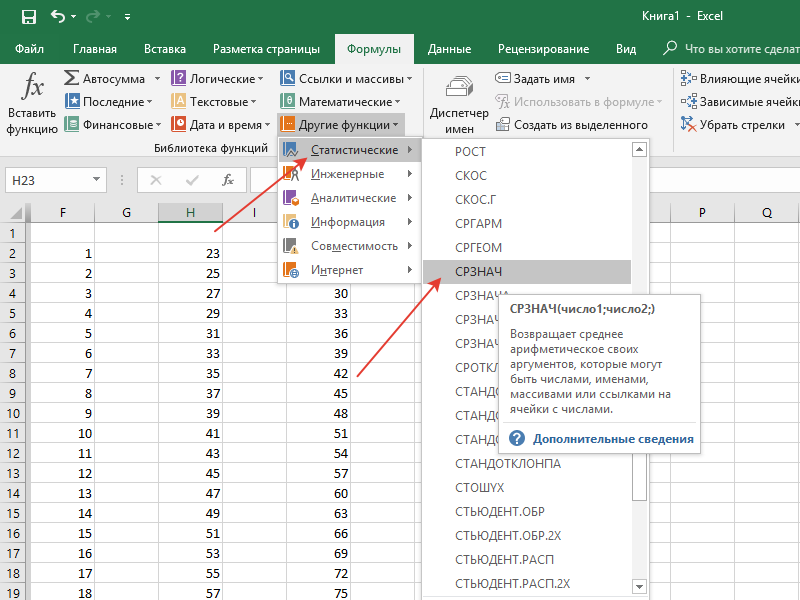The image size is (800, 600).
Task: Click Влияющие ячейки trace precedents
Action: coord(739,79)
